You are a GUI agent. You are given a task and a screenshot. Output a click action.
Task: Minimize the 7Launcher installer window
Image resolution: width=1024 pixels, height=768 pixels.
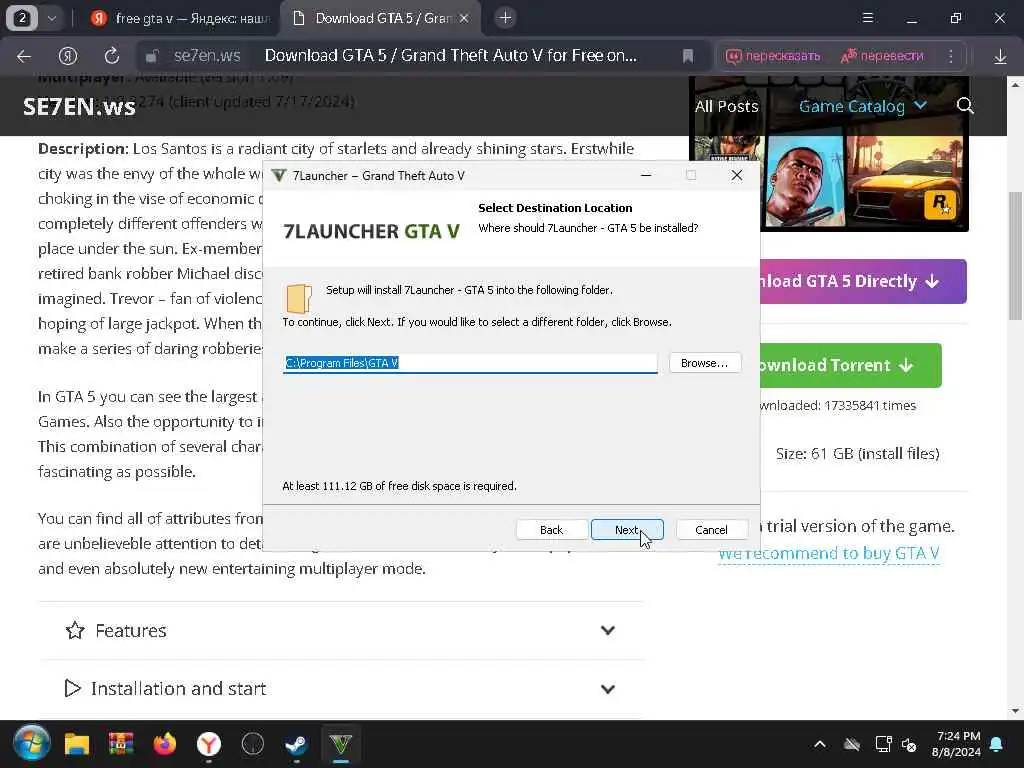[646, 176]
